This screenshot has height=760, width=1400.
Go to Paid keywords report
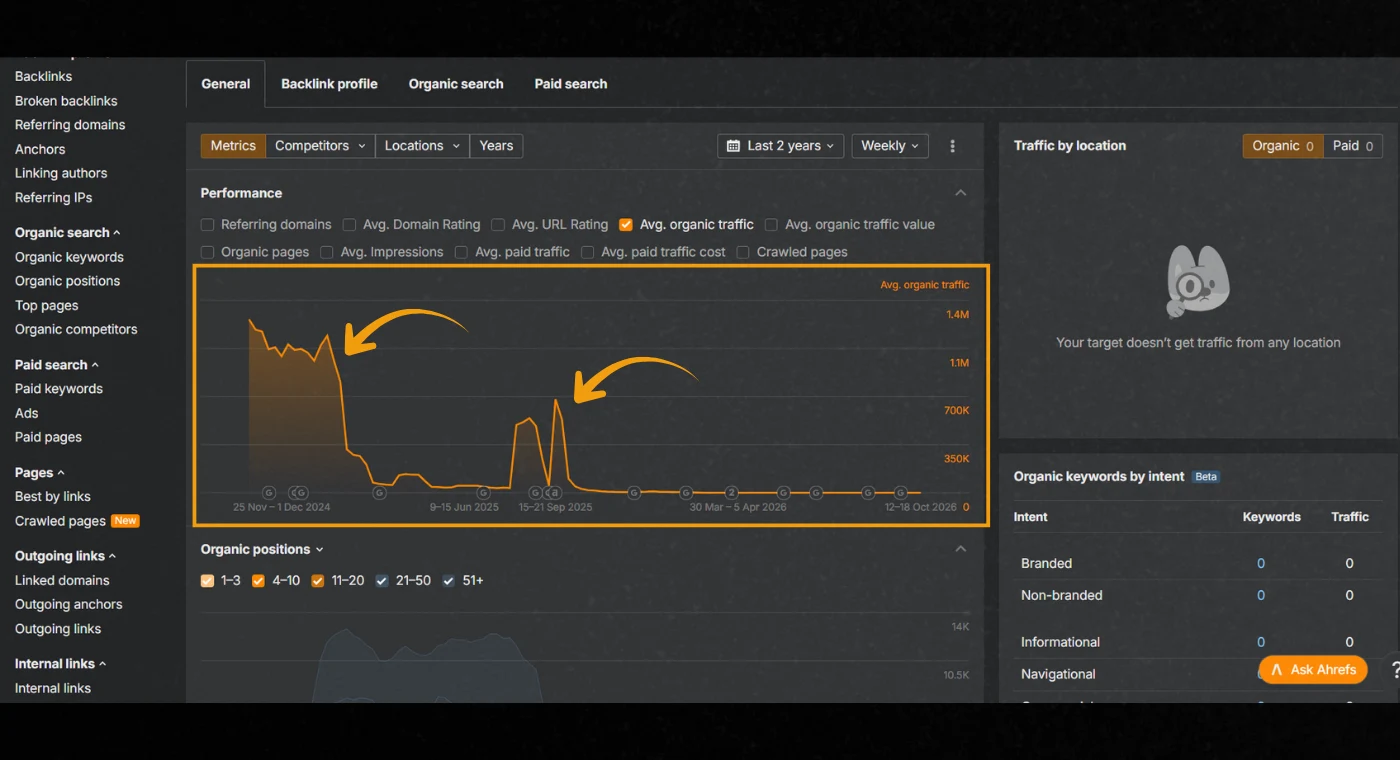click(59, 389)
